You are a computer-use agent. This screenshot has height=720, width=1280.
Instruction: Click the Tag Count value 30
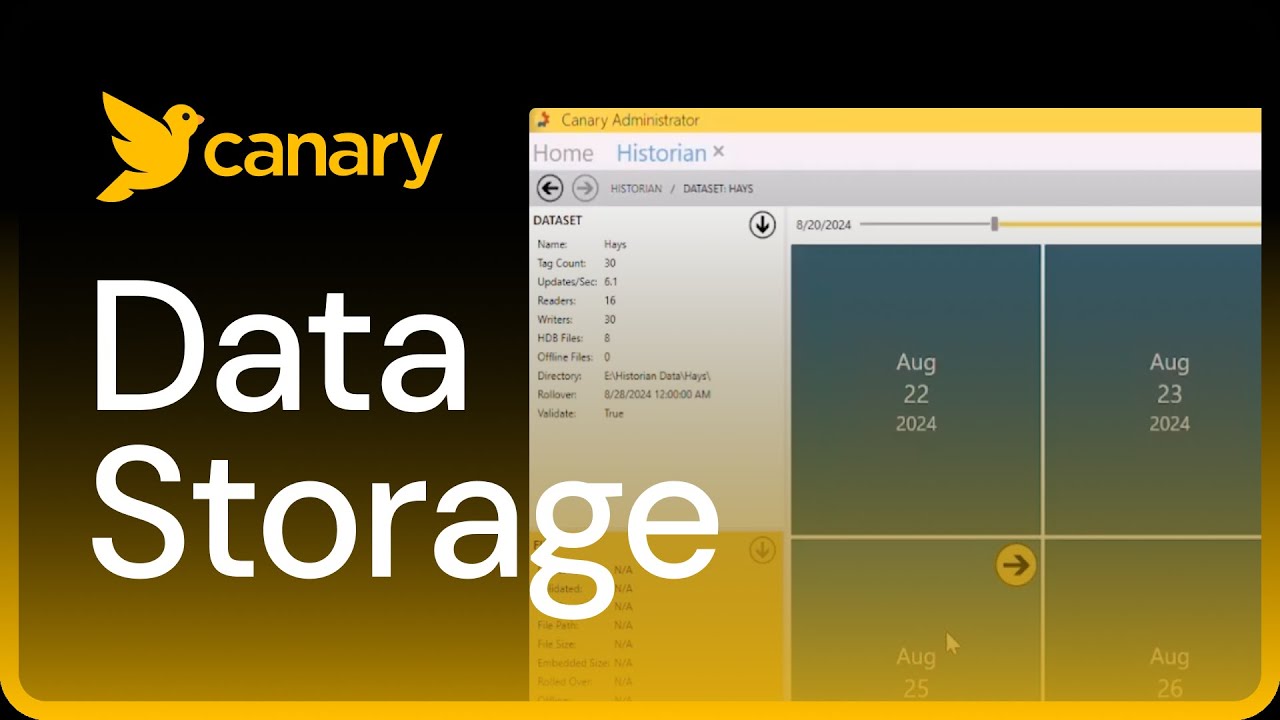pyautogui.click(x=610, y=263)
